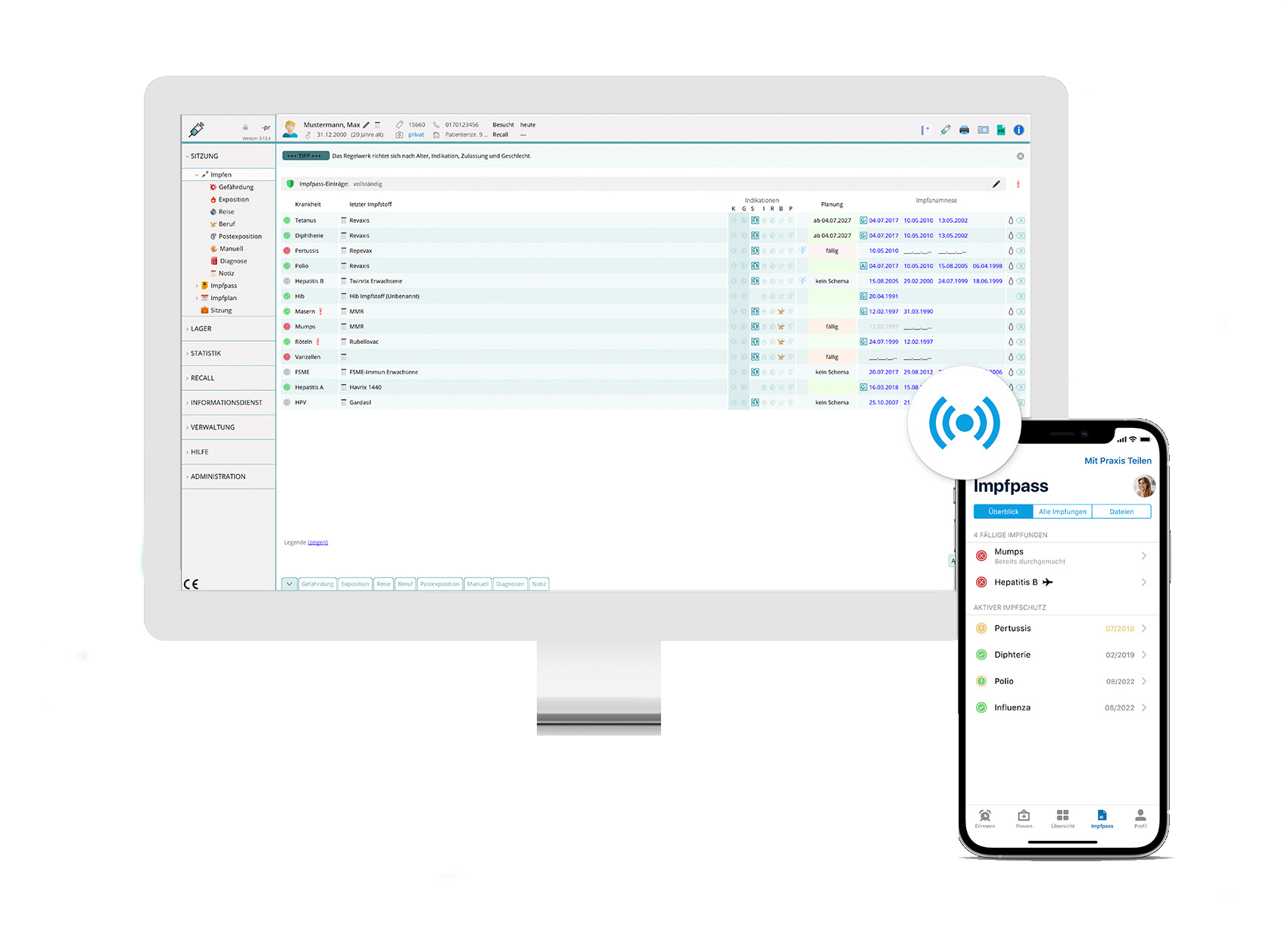The height and width of the screenshot is (925, 1288).
Task: Open the Mumps entry arrow on phone
Action: (1143, 555)
